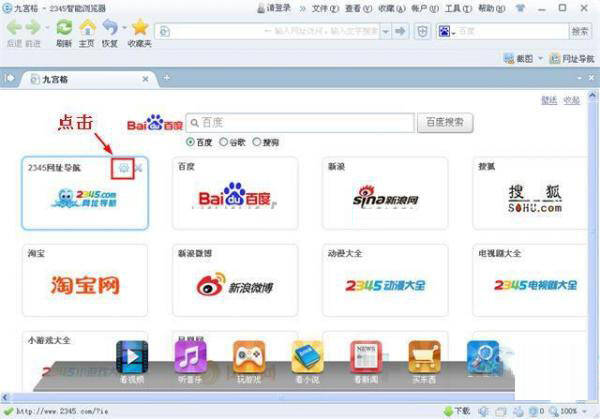Open the zoom level dropdown in status bar

click(x=584, y=412)
